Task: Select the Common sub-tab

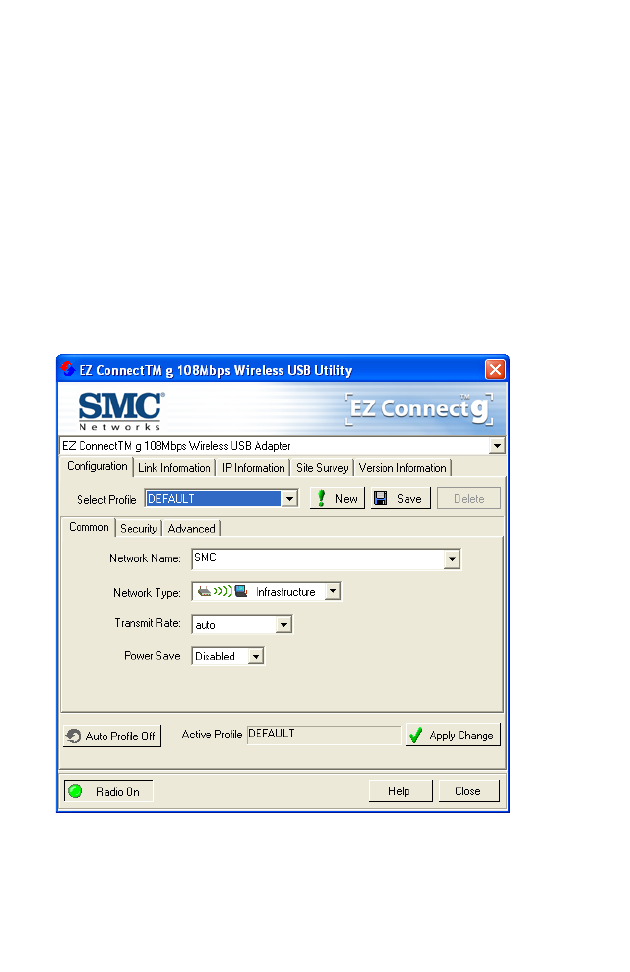Action: pyautogui.click(x=89, y=527)
